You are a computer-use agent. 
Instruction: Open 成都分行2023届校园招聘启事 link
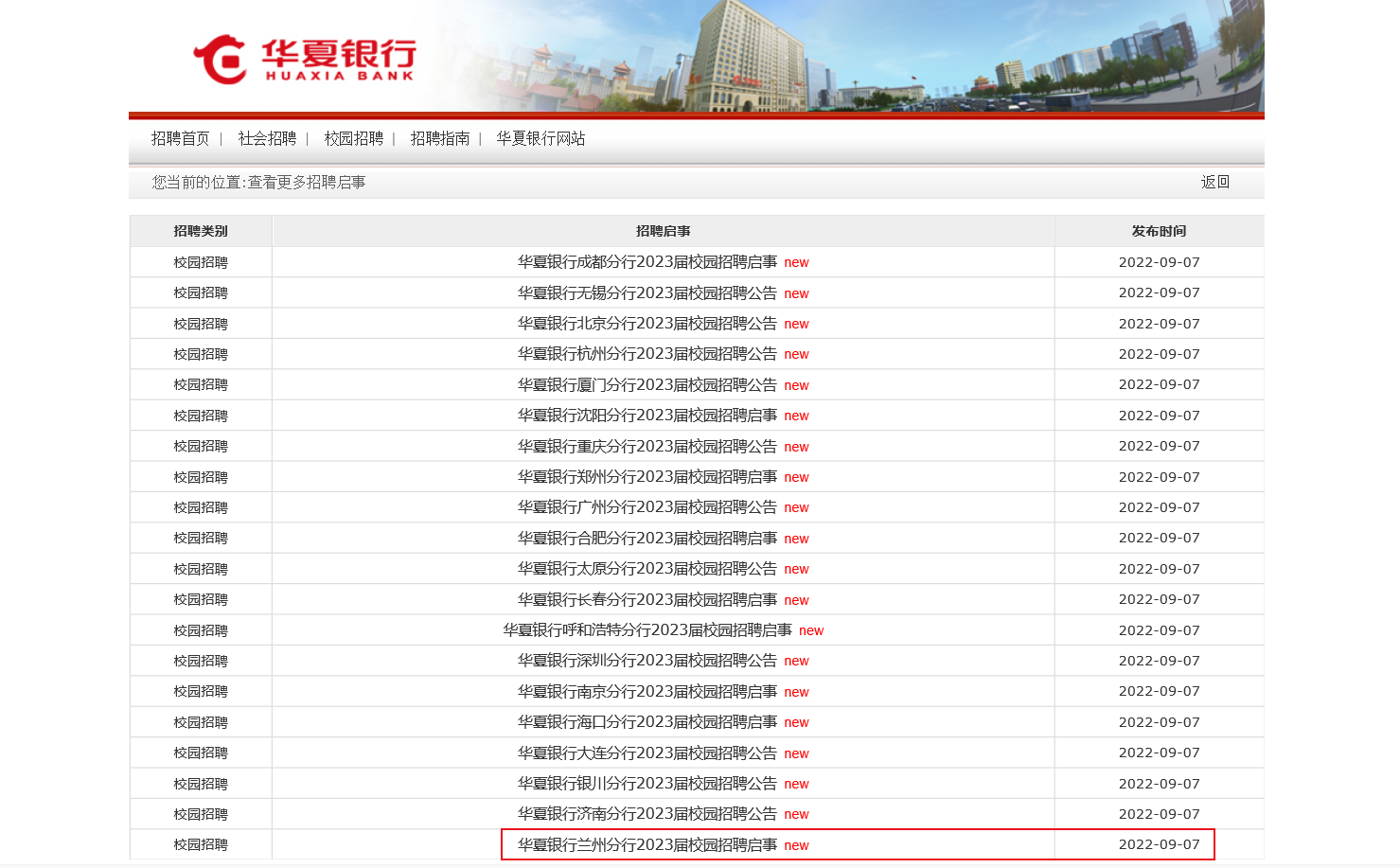click(647, 262)
